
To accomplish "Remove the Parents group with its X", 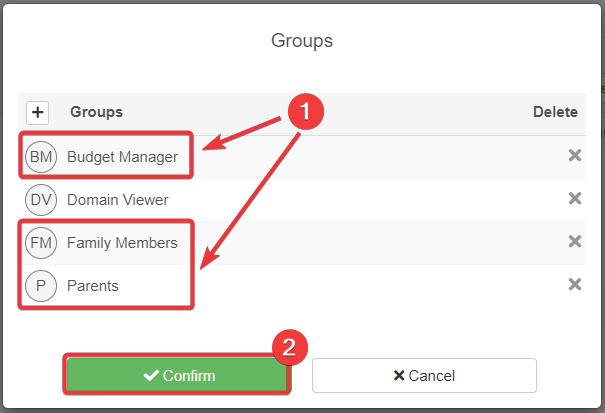I will coord(575,285).
